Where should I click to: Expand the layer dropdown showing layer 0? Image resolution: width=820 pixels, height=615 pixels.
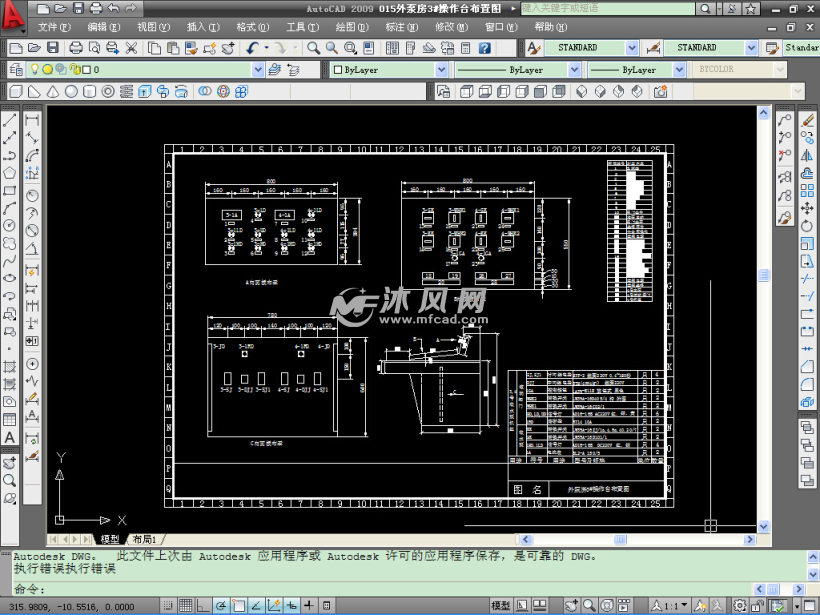[x=258, y=70]
